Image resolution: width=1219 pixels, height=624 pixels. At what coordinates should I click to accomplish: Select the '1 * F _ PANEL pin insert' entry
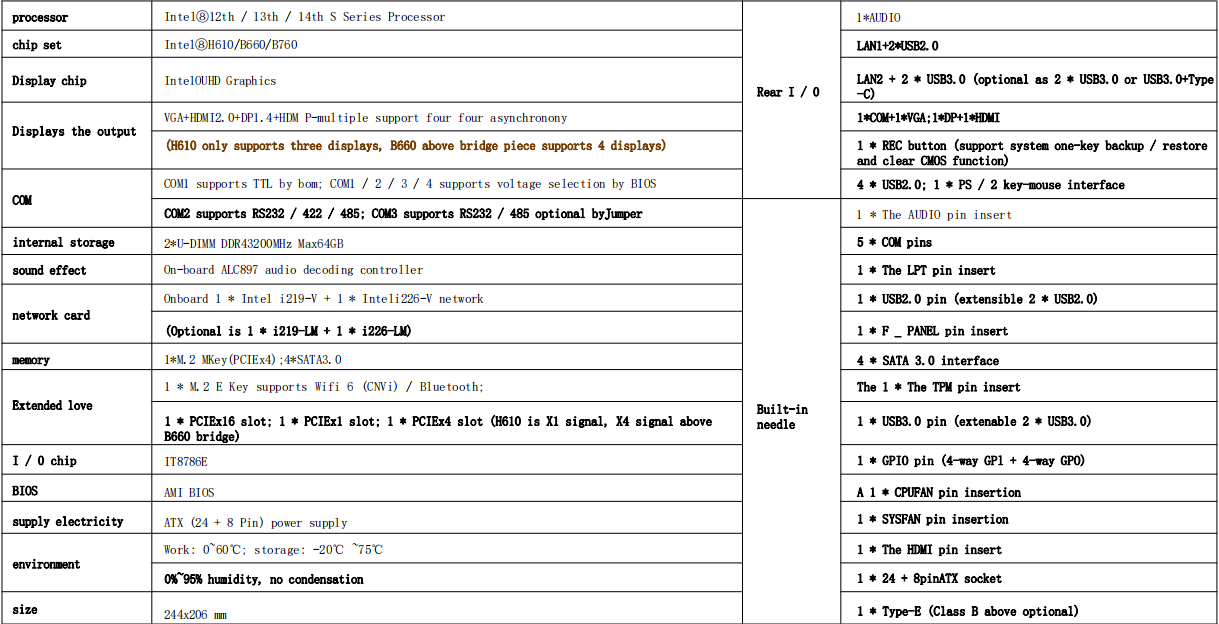(932, 331)
